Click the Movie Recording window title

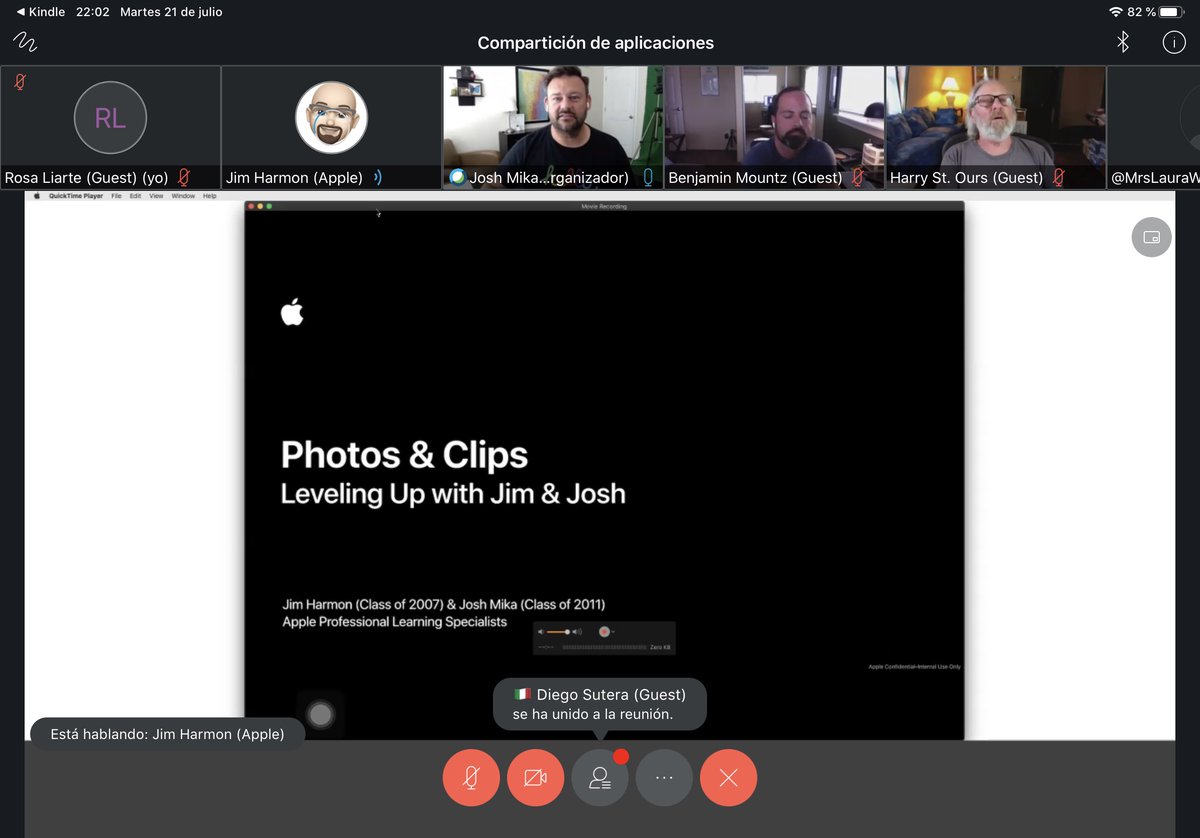click(x=604, y=206)
